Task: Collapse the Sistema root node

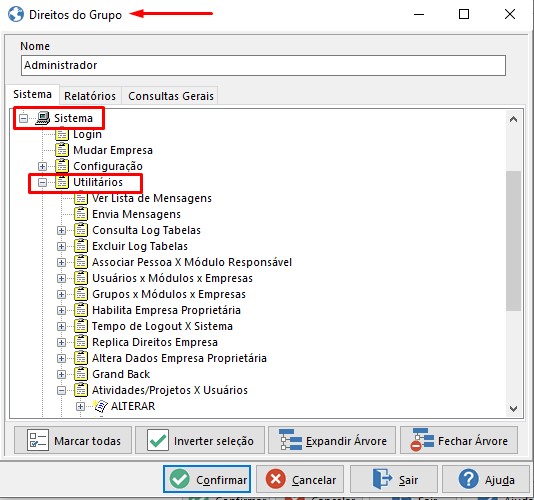Action: [x=23, y=119]
